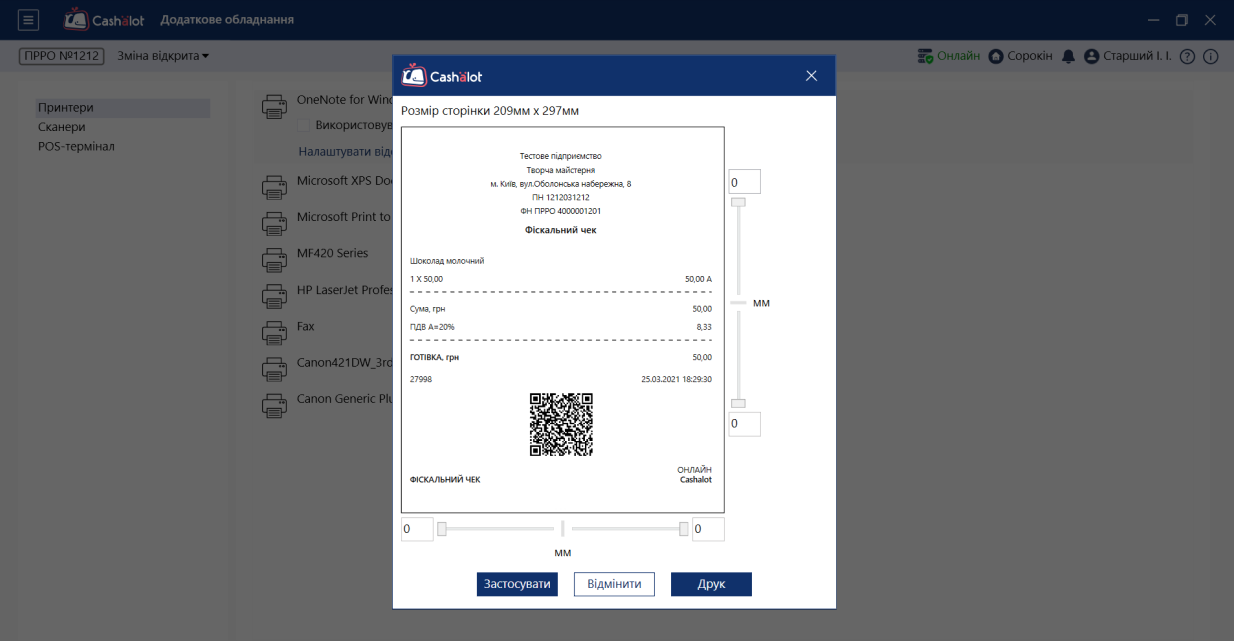This screenshot has width=1234, height=641.
Task: Focus the right margin input field
Action: pyautogui.click(x=708, y=529)
